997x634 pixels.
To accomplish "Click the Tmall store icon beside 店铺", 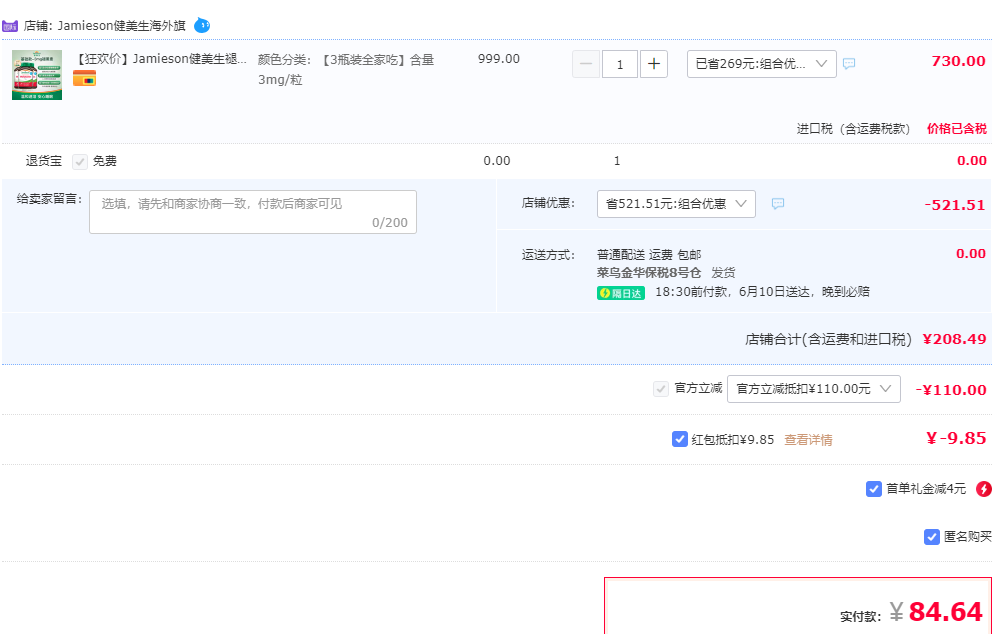I will [10, 26].
